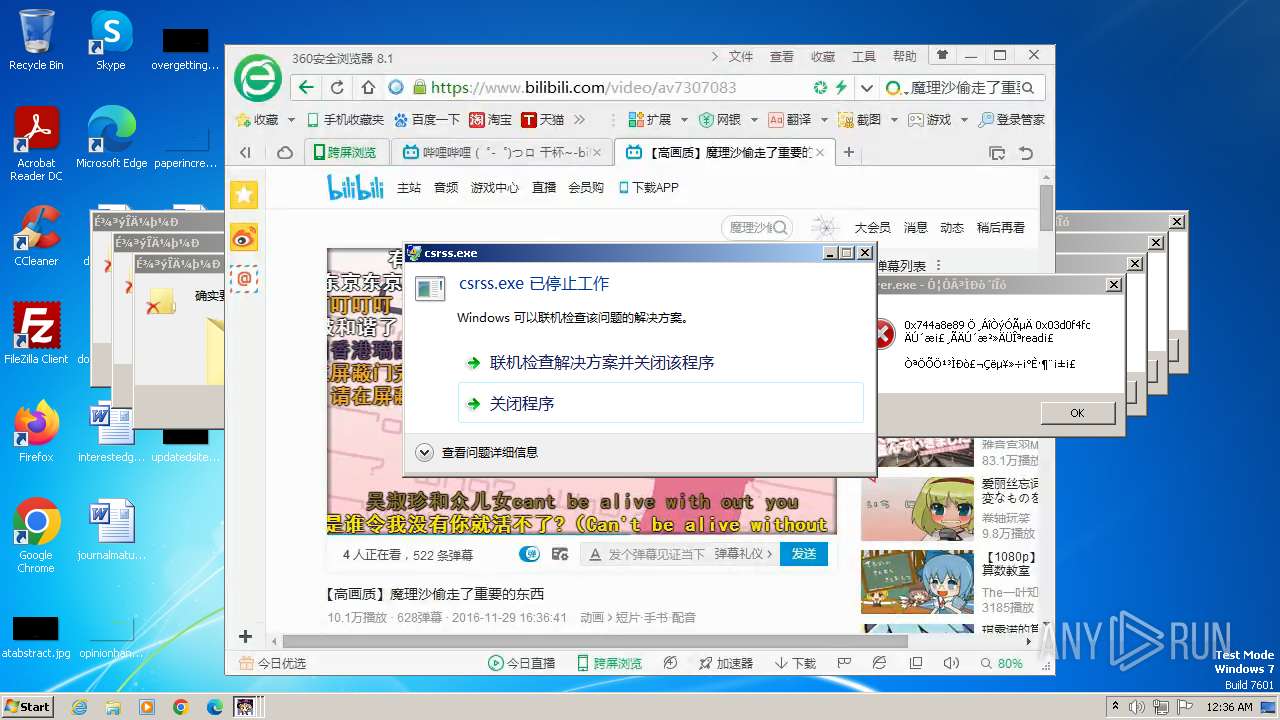Viewport: 1280px width, 720px height.
Task: Open 百度一下 bookmark
Action: (x=427, y=119)
